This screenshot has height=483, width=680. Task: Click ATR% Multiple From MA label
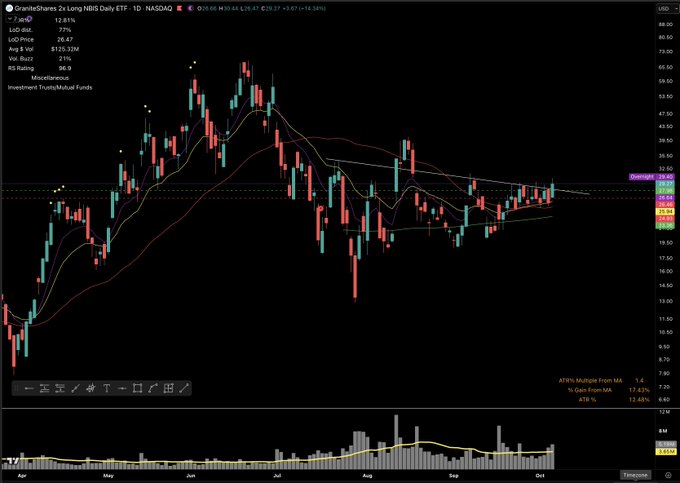click(590, 380)
